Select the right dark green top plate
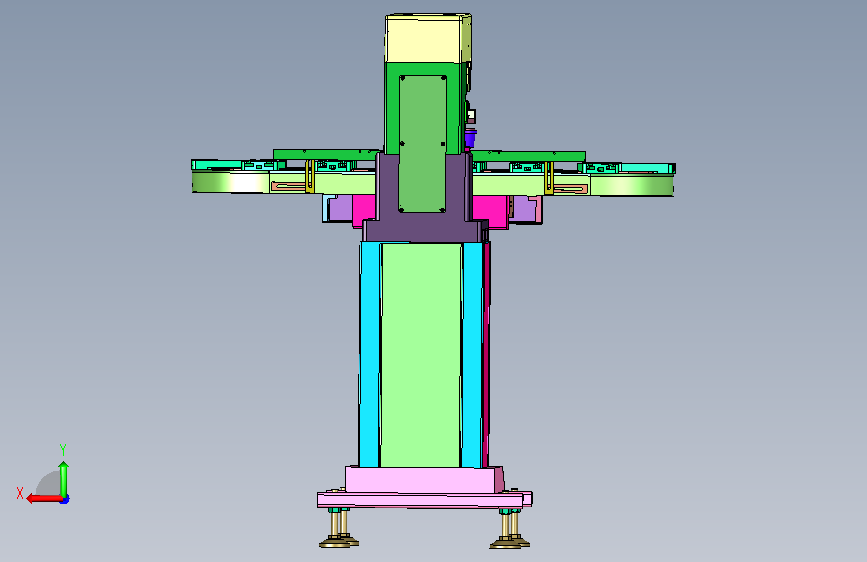This screenshot has height=562, width=867. point(528,157)
